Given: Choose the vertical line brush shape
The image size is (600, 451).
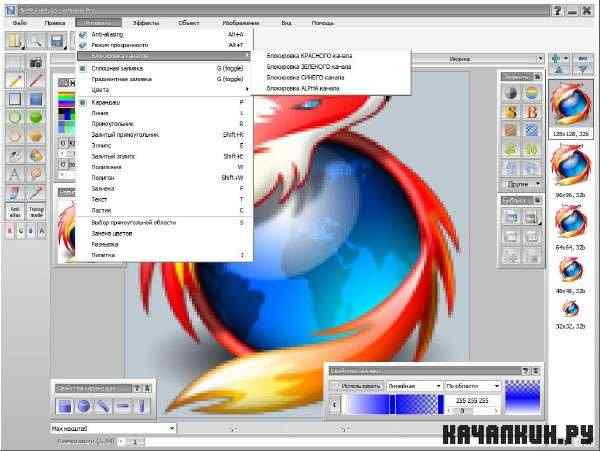Looking at the screenshot, I should coord(142,406).
